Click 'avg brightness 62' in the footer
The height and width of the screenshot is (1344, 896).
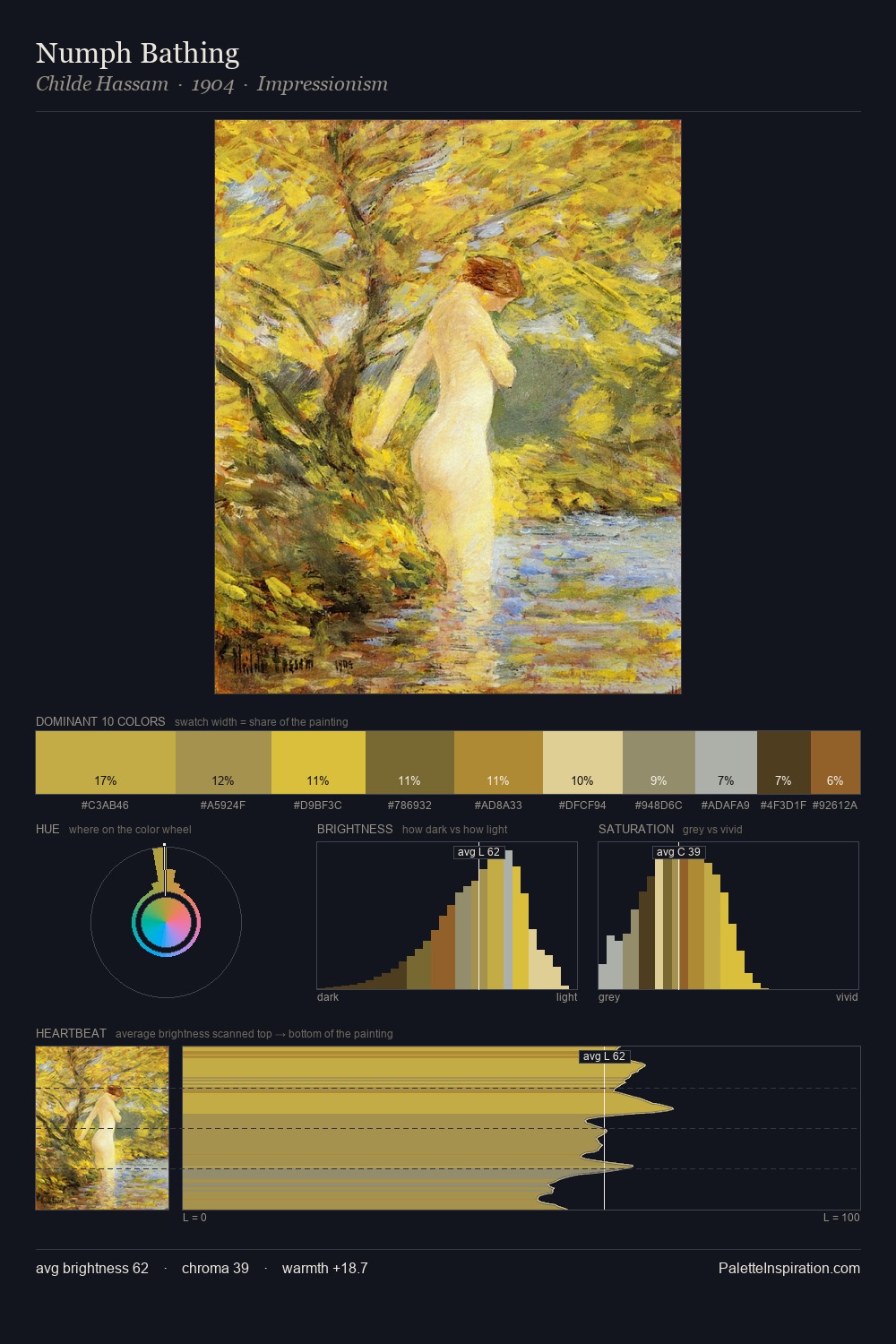pos(92,1268)
